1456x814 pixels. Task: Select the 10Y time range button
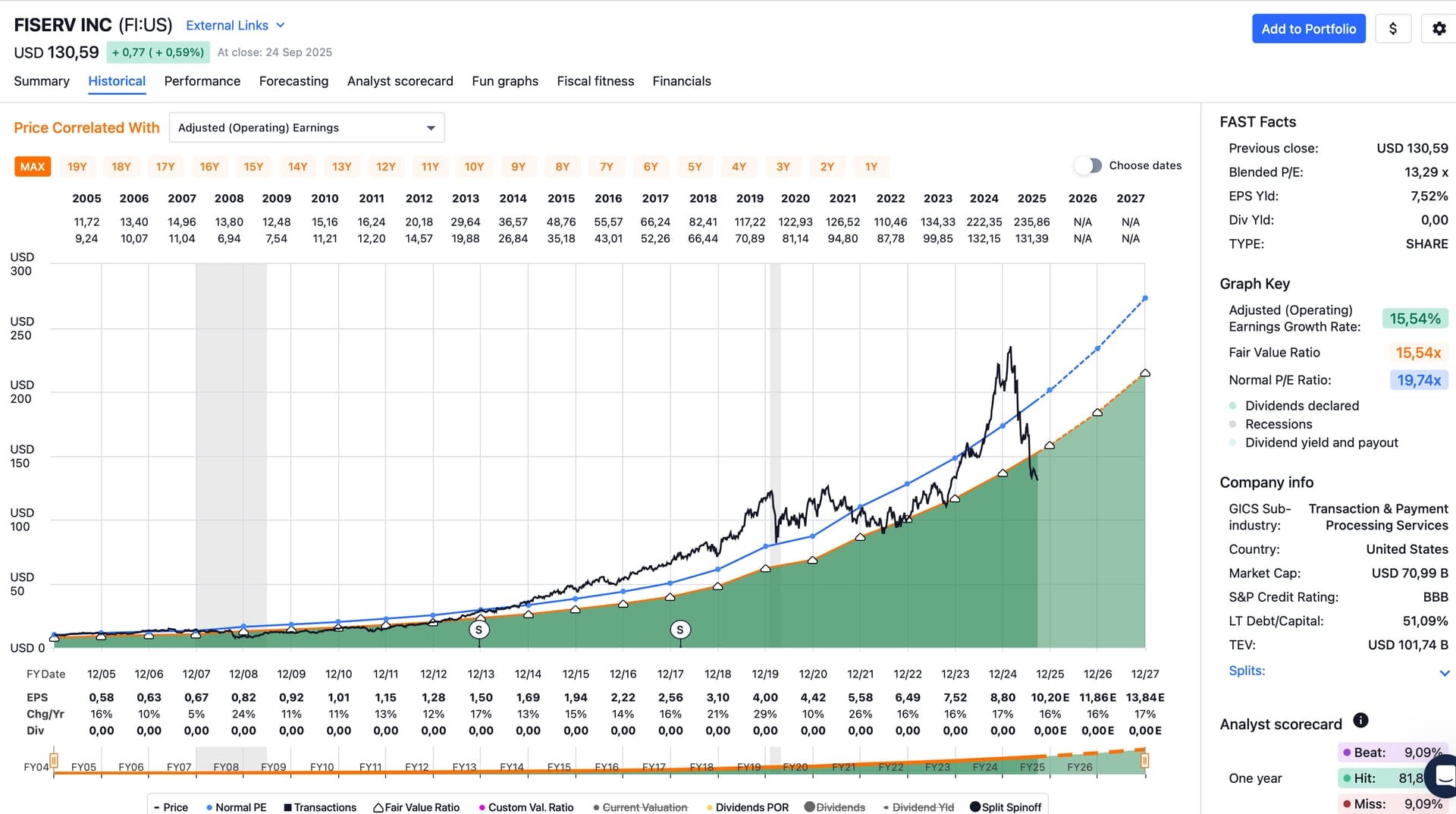[474, 167]
